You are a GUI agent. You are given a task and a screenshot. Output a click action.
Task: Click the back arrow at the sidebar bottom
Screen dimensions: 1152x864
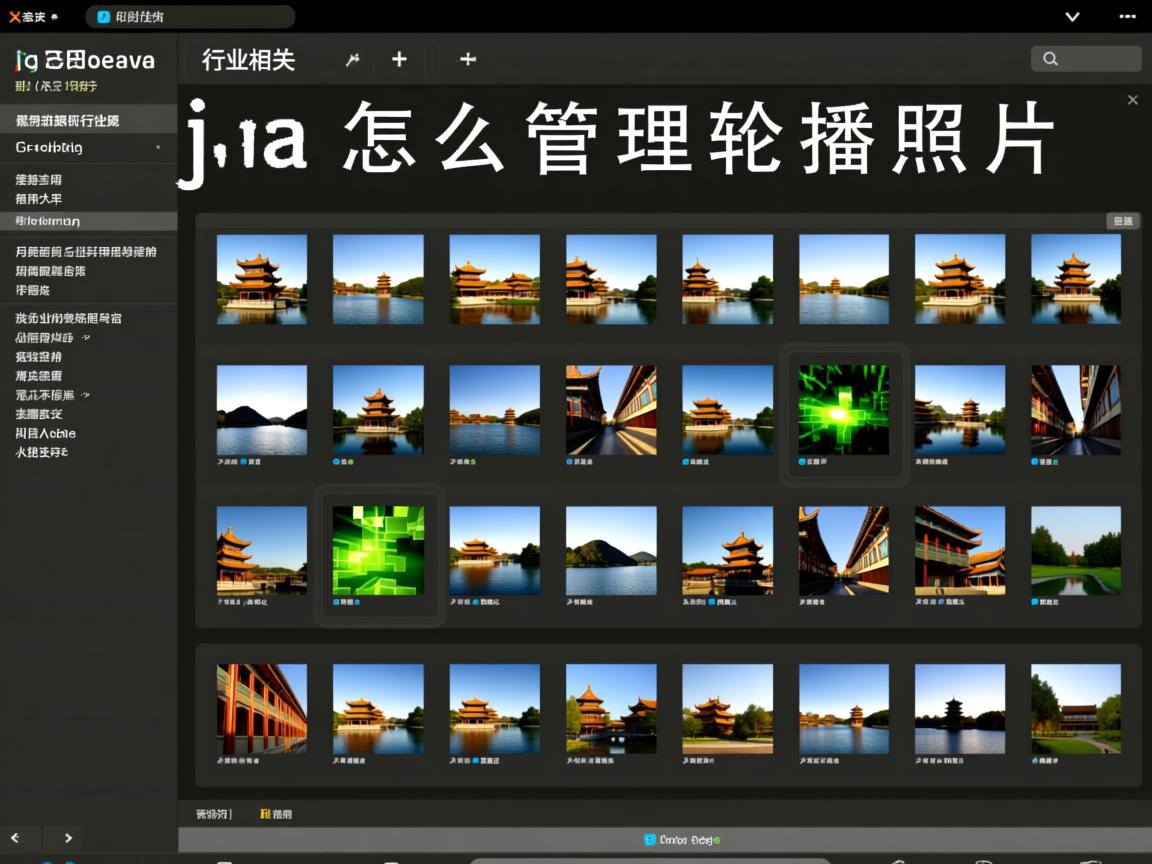click(16, 838)
